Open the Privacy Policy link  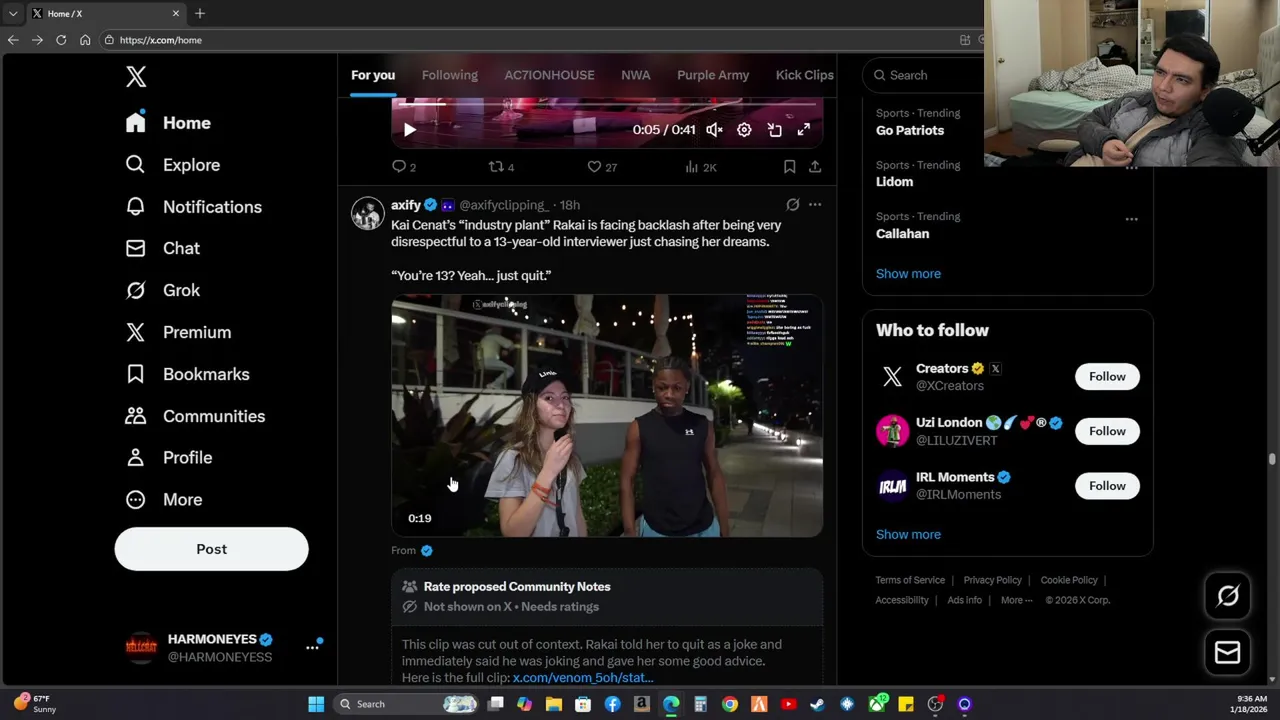(x=992, y=580)
